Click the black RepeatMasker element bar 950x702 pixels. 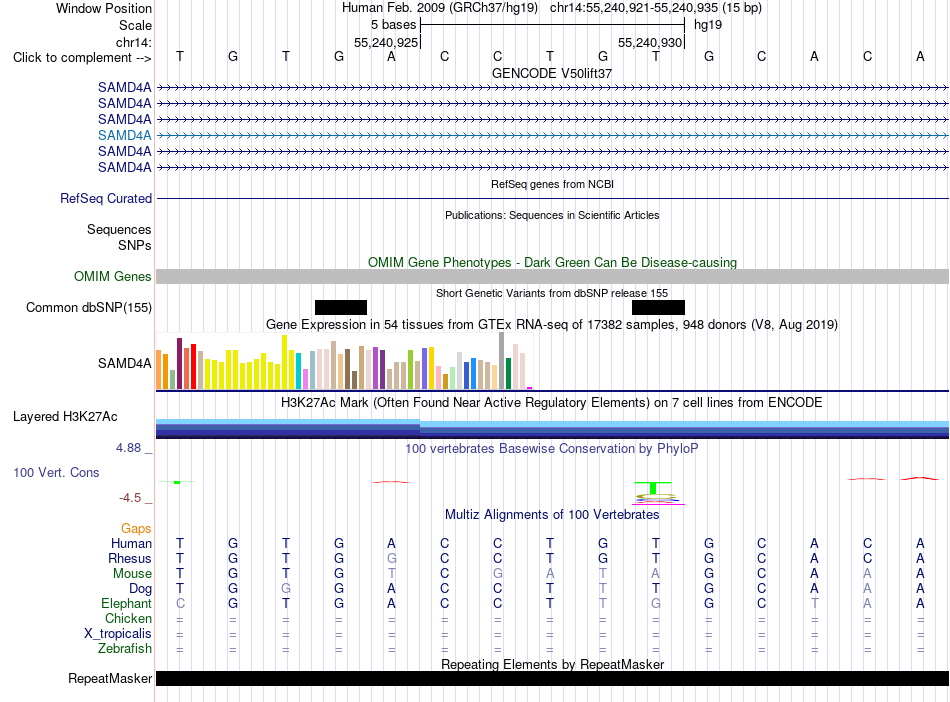point(552,678)
